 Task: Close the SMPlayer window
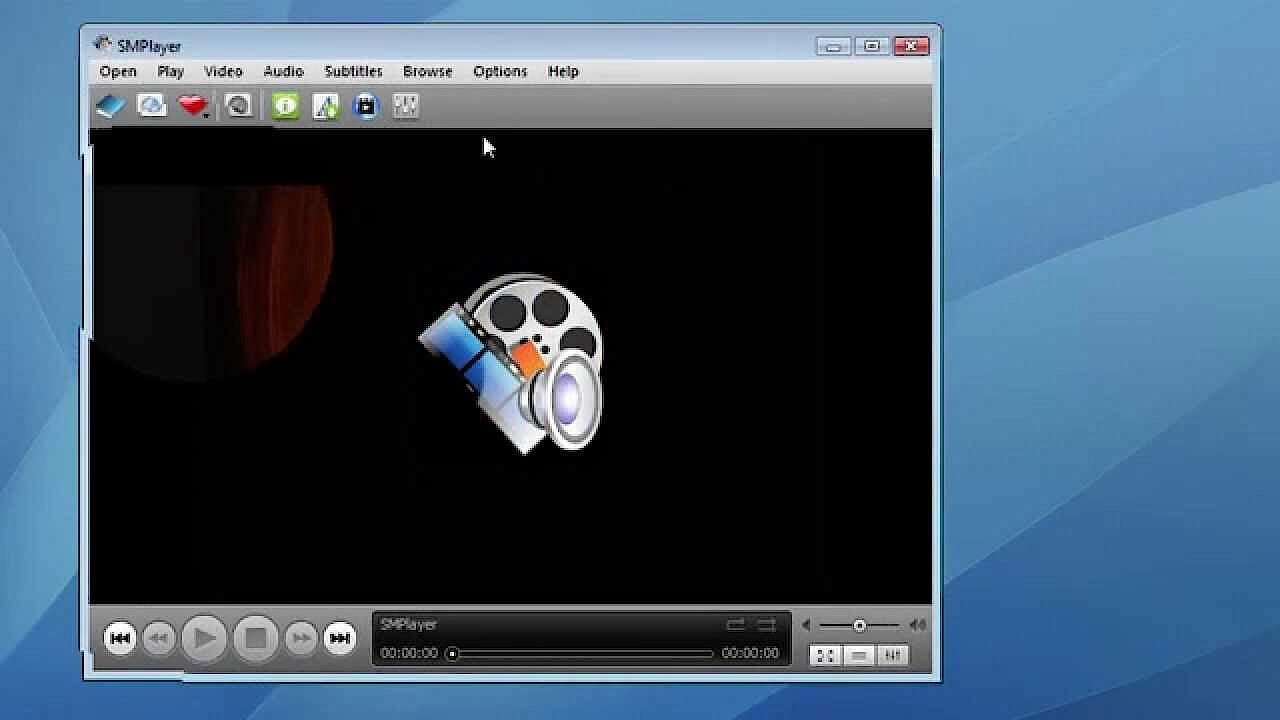[x=911, y=46]
